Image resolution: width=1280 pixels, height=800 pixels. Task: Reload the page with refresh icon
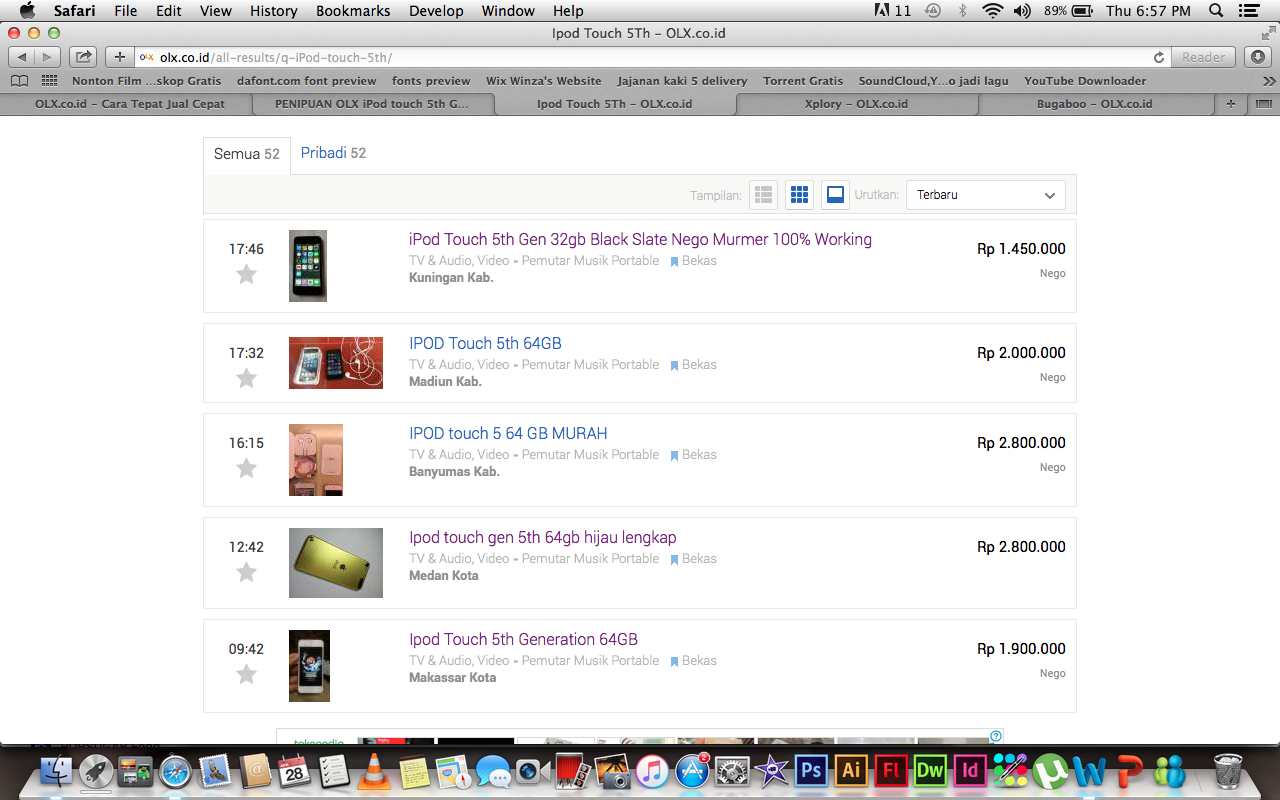1159,57
